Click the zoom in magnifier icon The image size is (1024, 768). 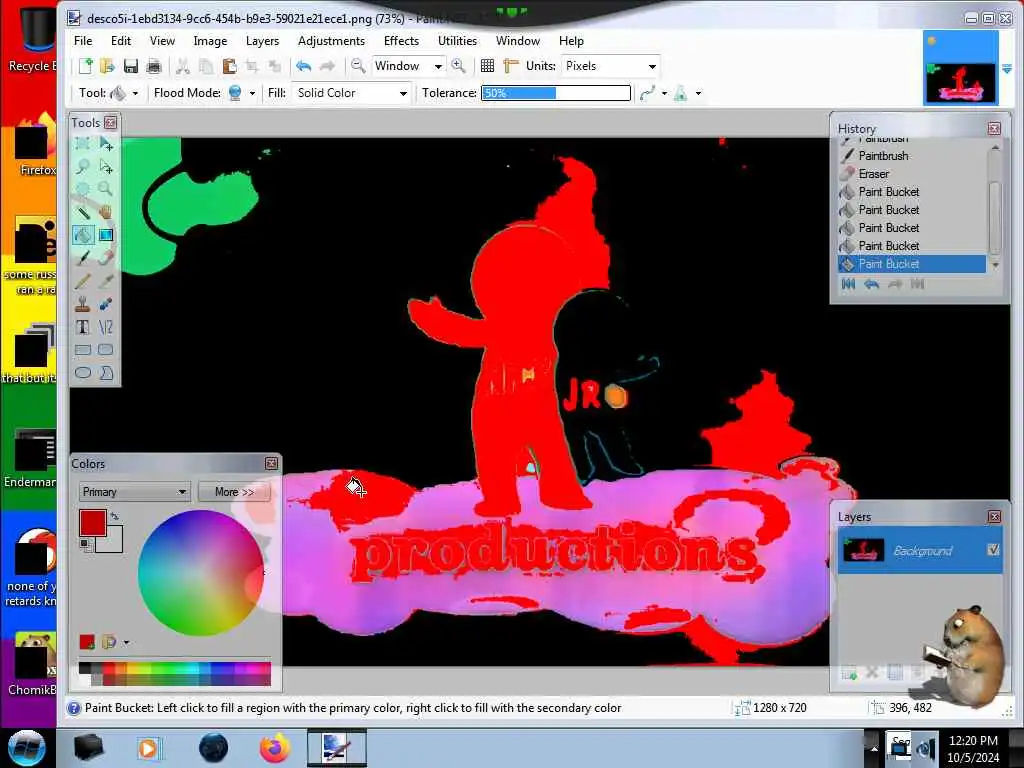tap(458, 66)
